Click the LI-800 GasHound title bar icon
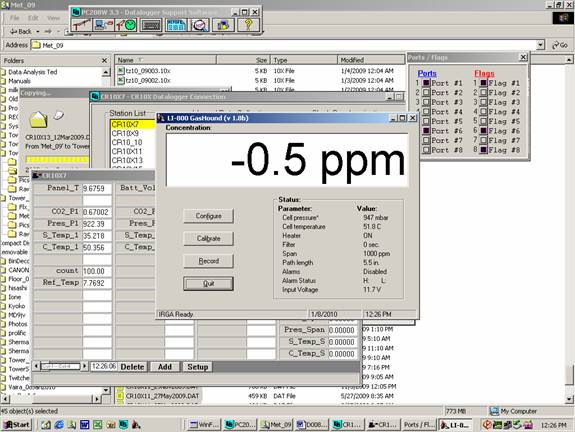This screenshot has height=432, width=575. (x=161, y=118)
